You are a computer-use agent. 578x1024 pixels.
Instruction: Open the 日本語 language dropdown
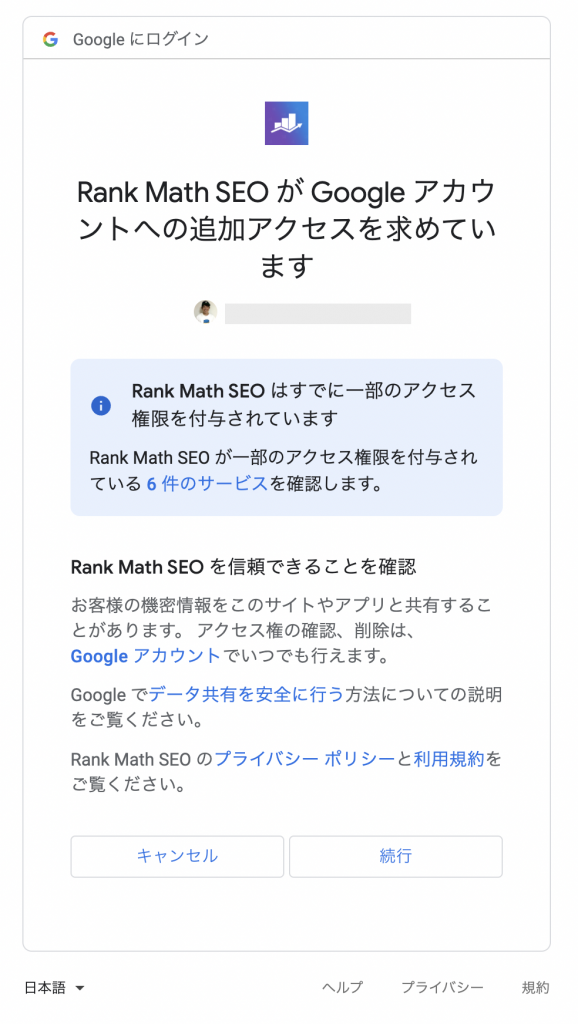[x=54, y=987]
